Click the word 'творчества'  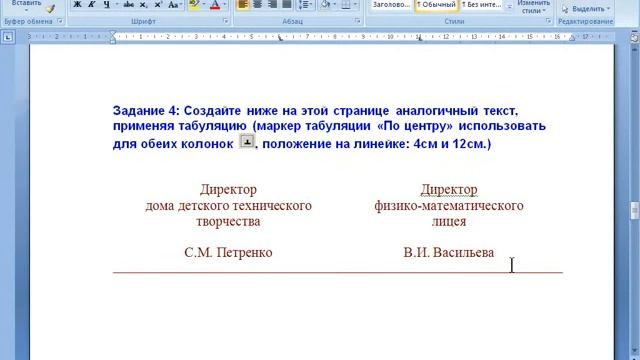point(228,222)
